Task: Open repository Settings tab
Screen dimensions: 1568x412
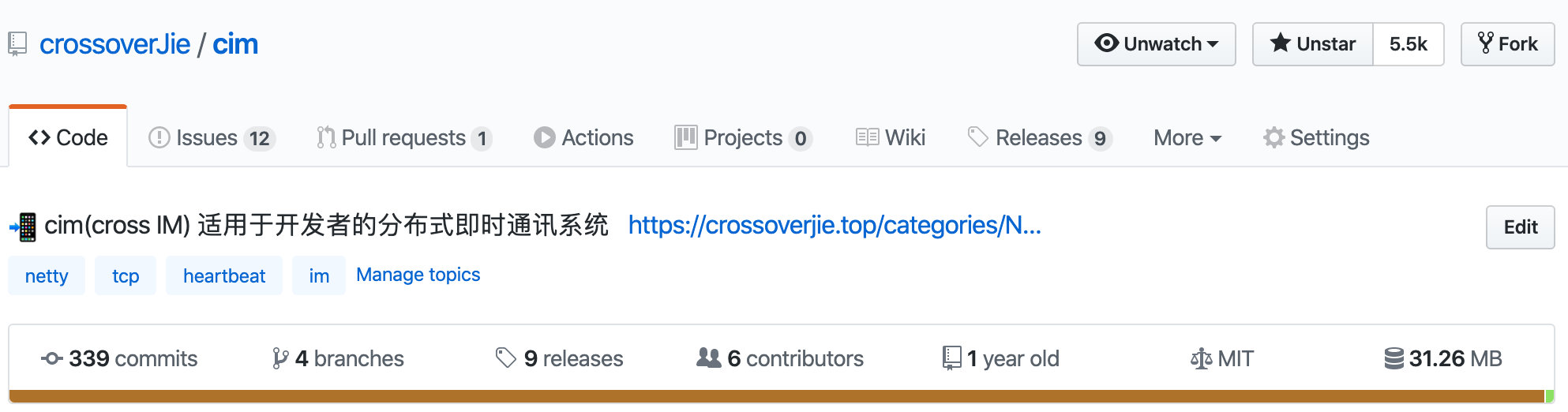Action: click(1316, 138)
